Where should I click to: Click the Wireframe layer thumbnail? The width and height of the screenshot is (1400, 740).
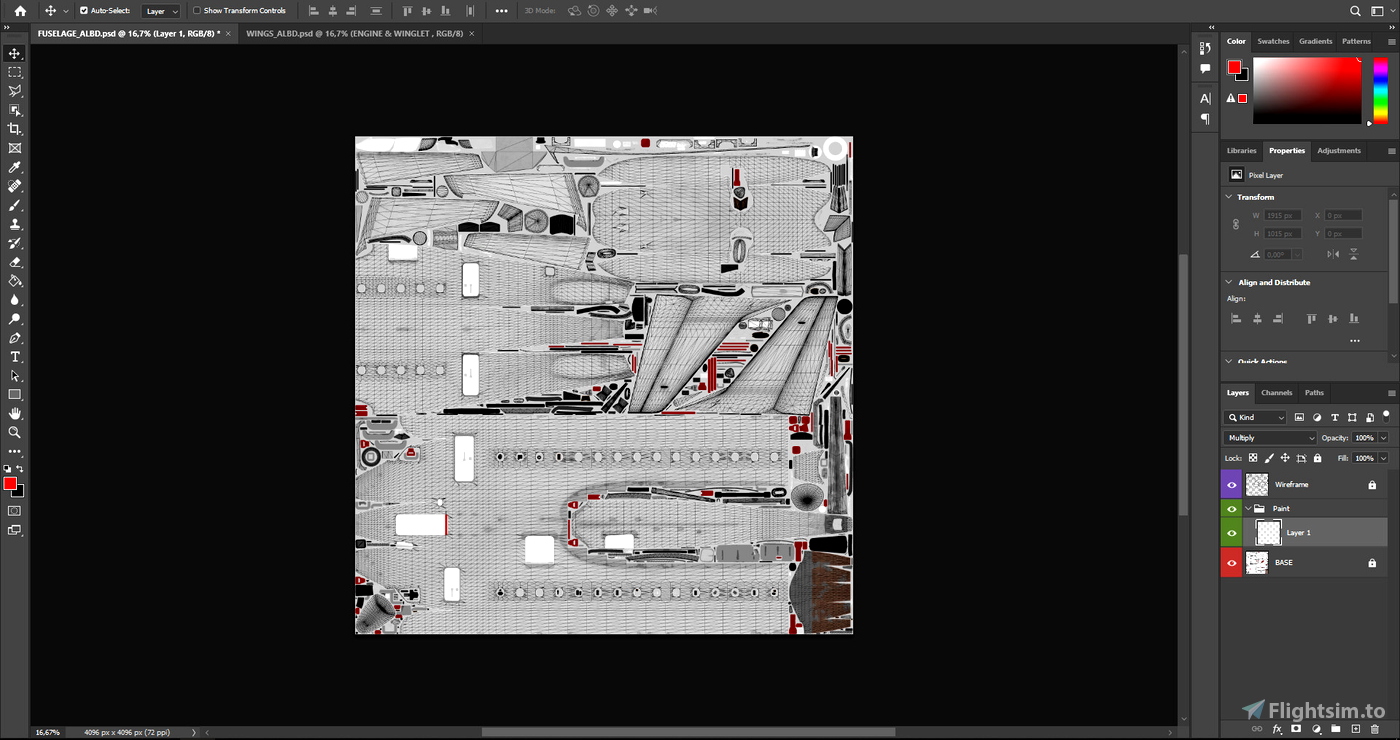pos(1257,485)
